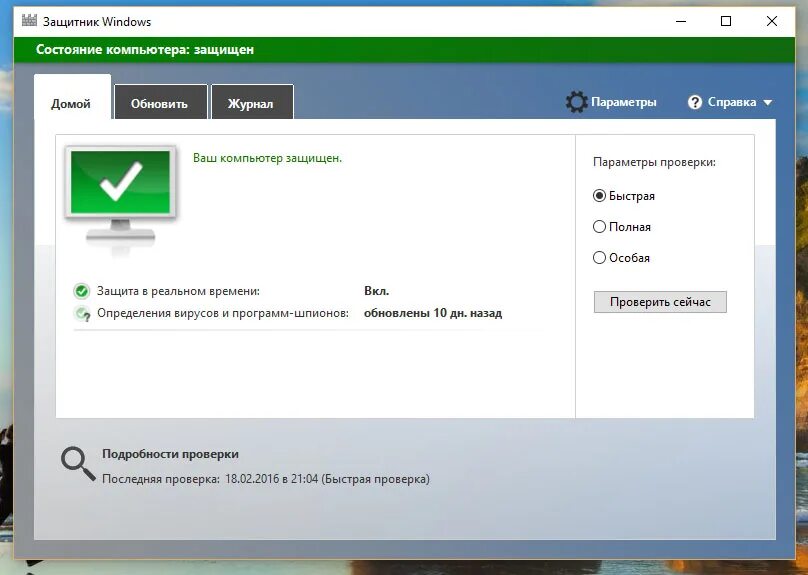Click last scan date '18.02.2016 в 21:04'
Viewport: 808px width, 575px height.
point(272,479)
